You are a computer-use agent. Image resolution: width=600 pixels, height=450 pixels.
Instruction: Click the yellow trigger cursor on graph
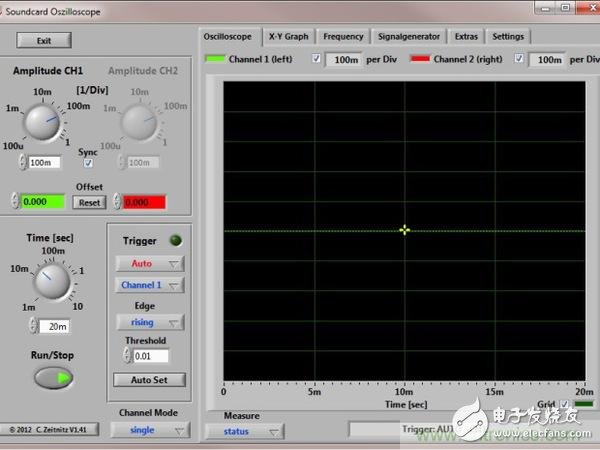pyautogui.click(x=405, y=229)
